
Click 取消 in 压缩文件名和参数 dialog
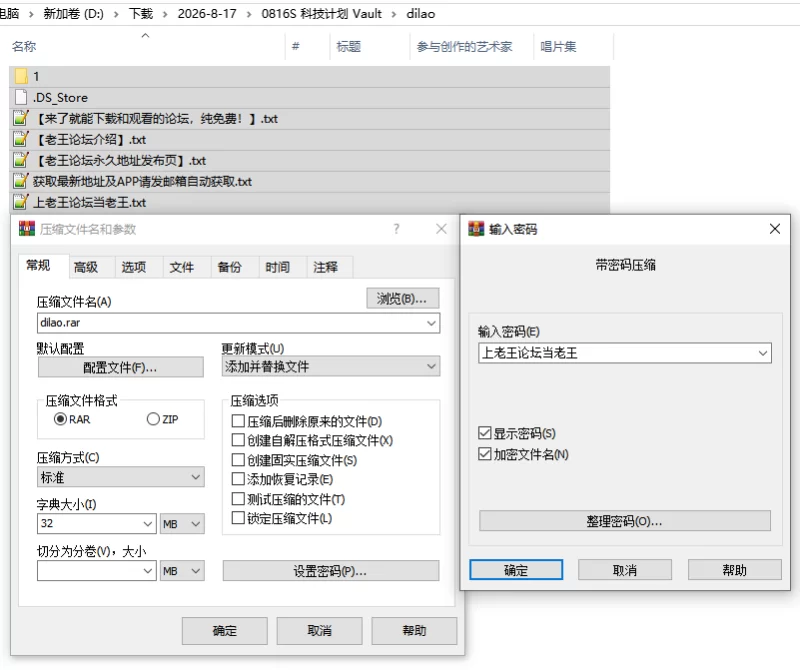pos(319,631)
